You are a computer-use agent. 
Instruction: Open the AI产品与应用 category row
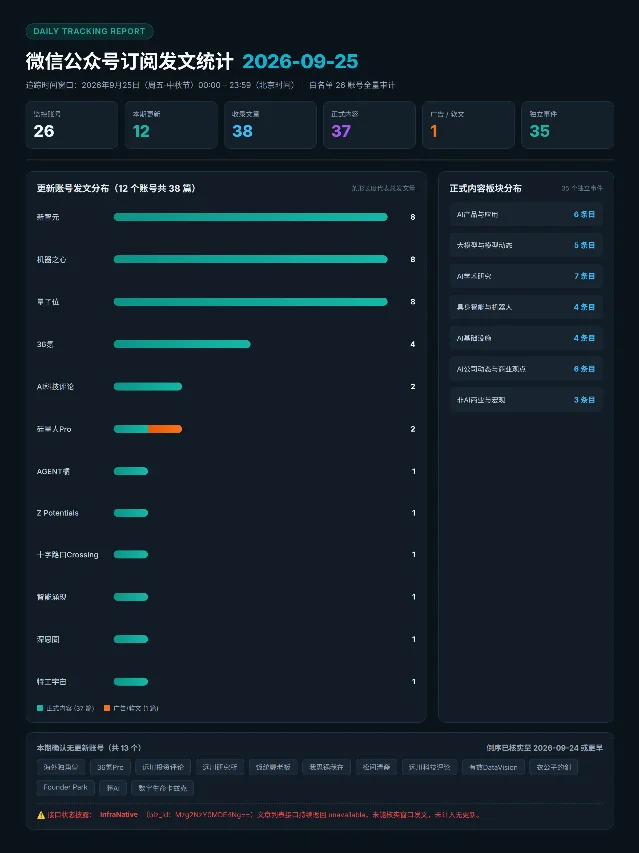tap(526, 214)
